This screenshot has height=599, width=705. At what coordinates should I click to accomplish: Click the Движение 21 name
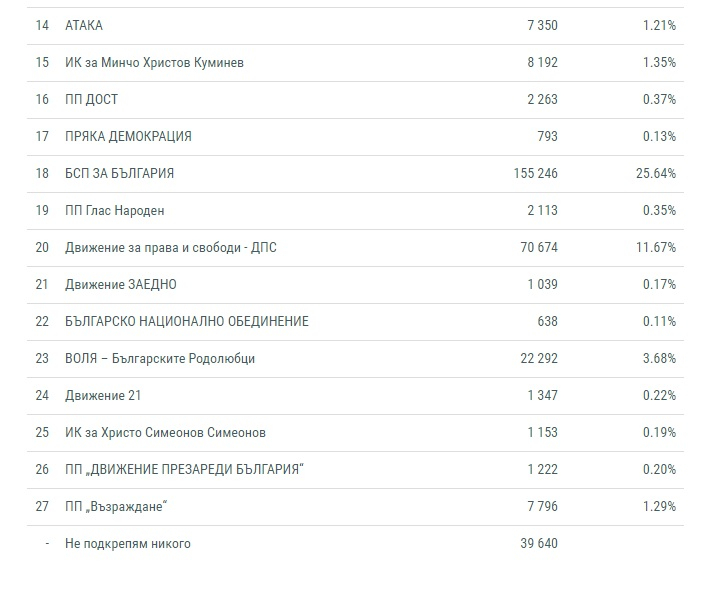(x=103, y=396)
